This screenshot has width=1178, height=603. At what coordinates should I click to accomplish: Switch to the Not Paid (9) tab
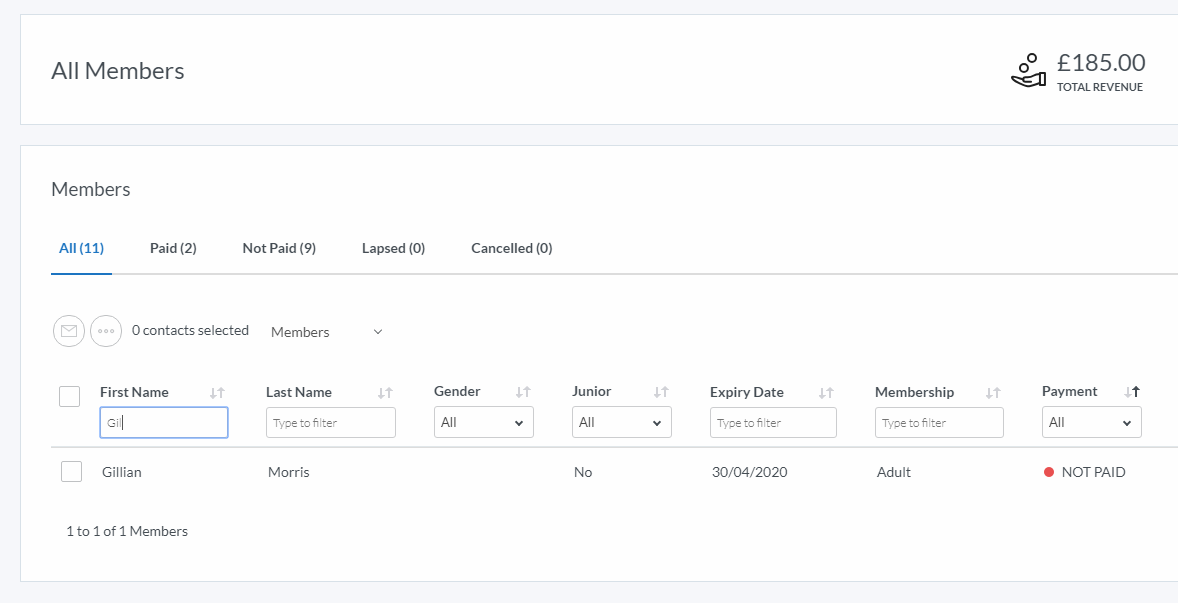(x=279, y=248)
